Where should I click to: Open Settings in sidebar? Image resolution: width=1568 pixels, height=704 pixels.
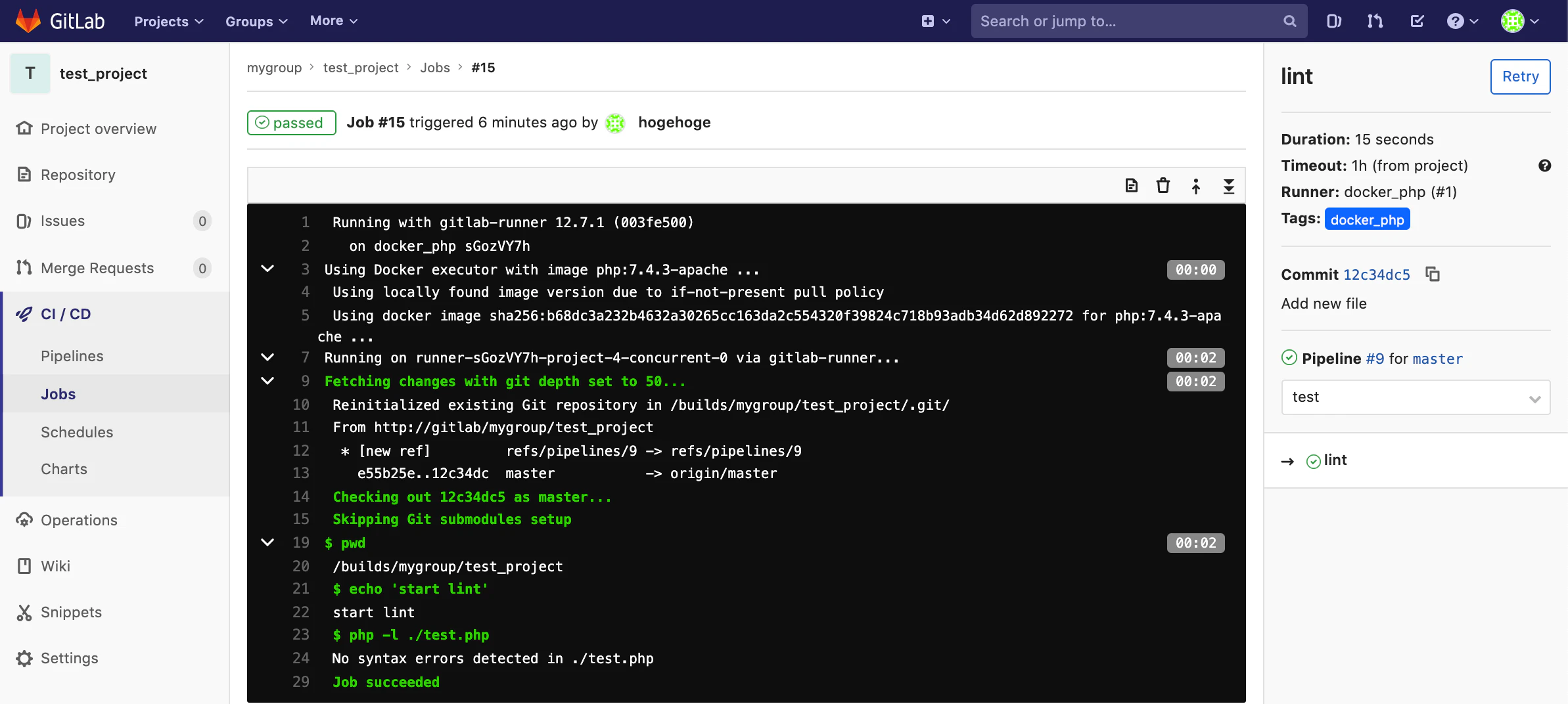coord(69,658)
